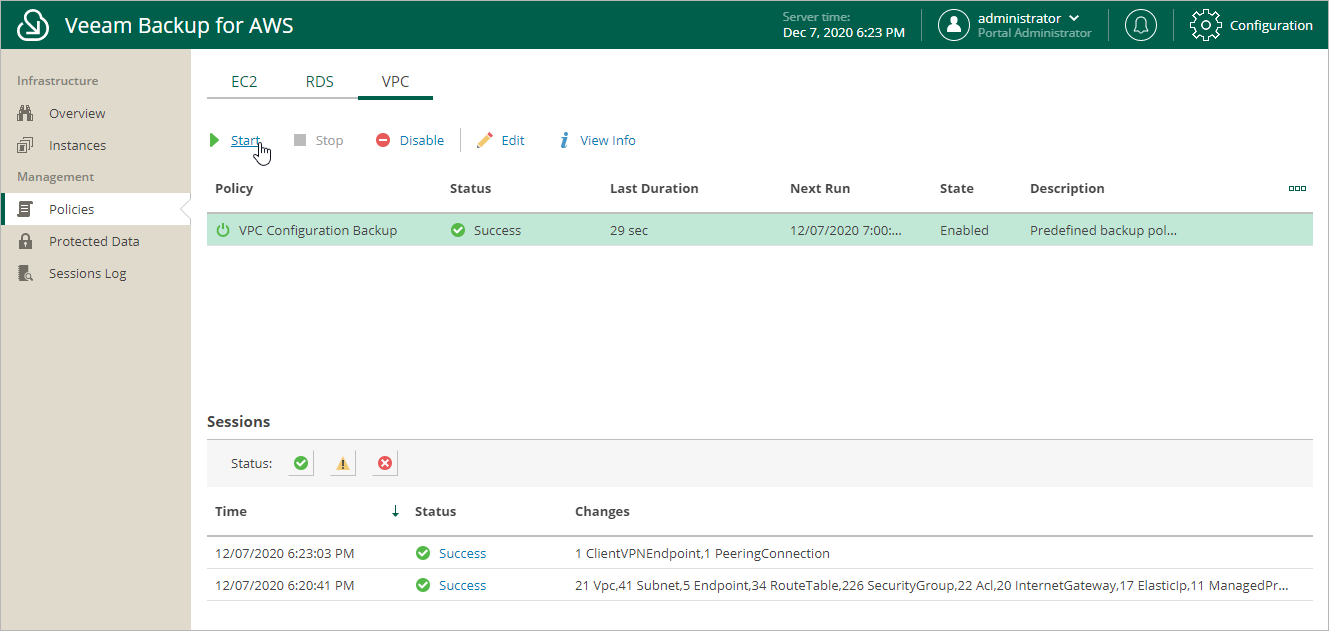1329x631 pixels.
Task: Click the View Info link
Action: coord(608,141)
